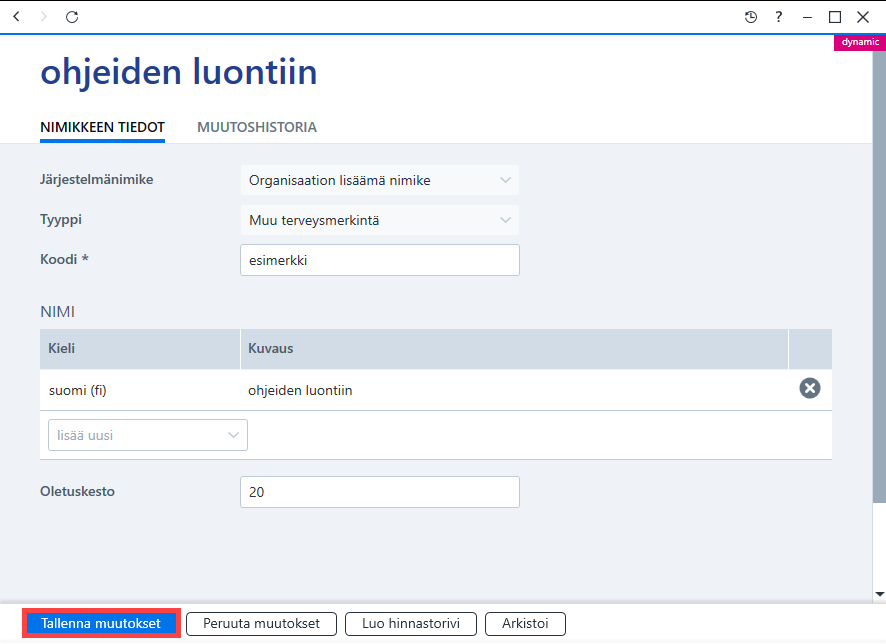Select the Nimikkeen tiedot tab
886x644 pixels.
pos(102,127)
